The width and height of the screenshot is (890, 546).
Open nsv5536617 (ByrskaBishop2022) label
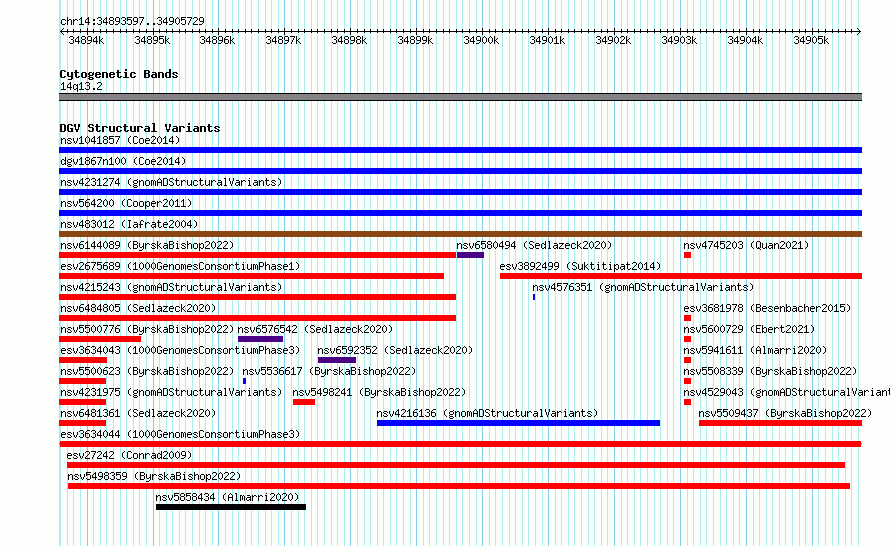[329, 371]
